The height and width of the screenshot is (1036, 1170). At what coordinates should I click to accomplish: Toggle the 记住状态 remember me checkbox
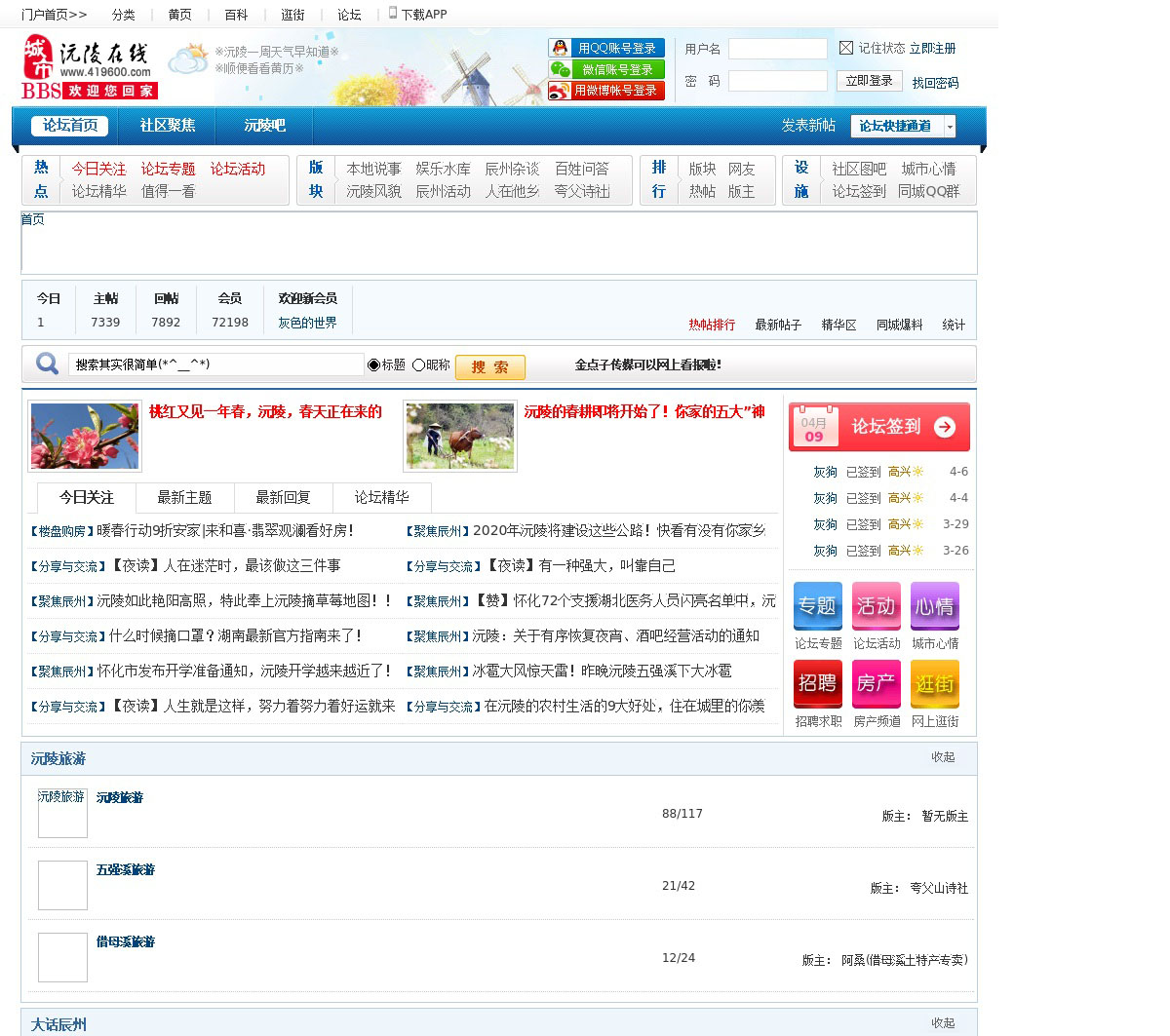(846, 48)
